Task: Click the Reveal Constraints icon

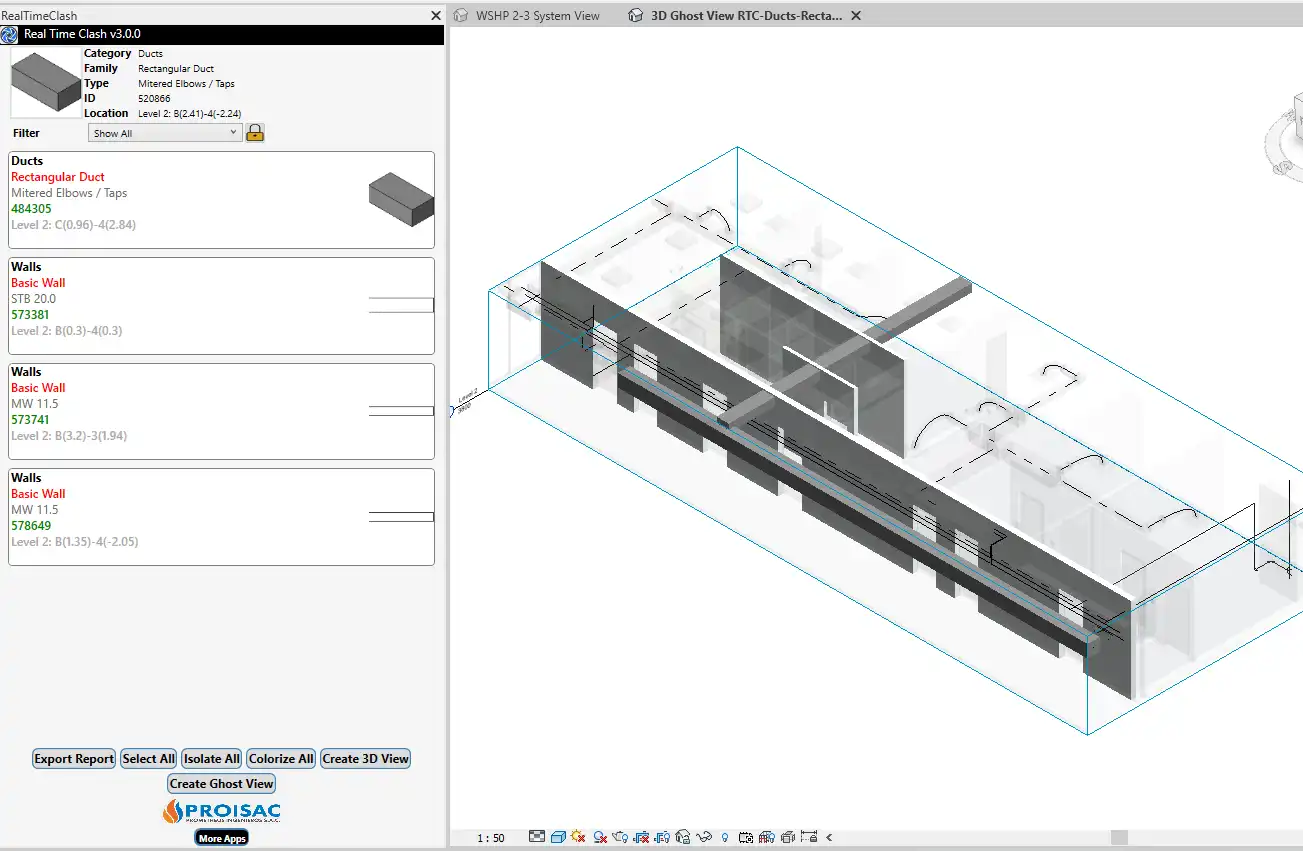Action: (x=808, y=837)
